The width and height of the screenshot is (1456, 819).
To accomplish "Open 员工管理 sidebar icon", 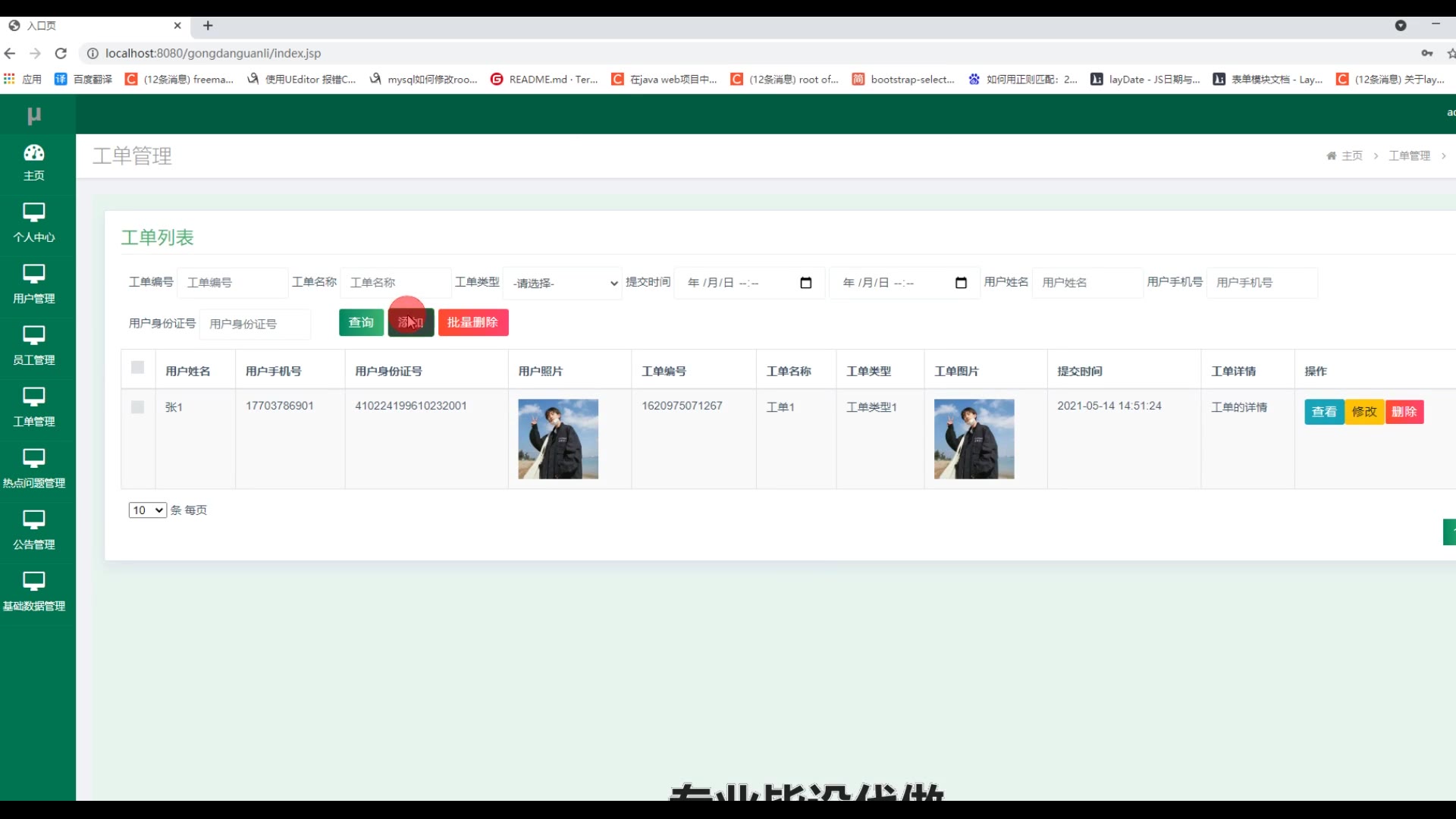I will point(33,335).
